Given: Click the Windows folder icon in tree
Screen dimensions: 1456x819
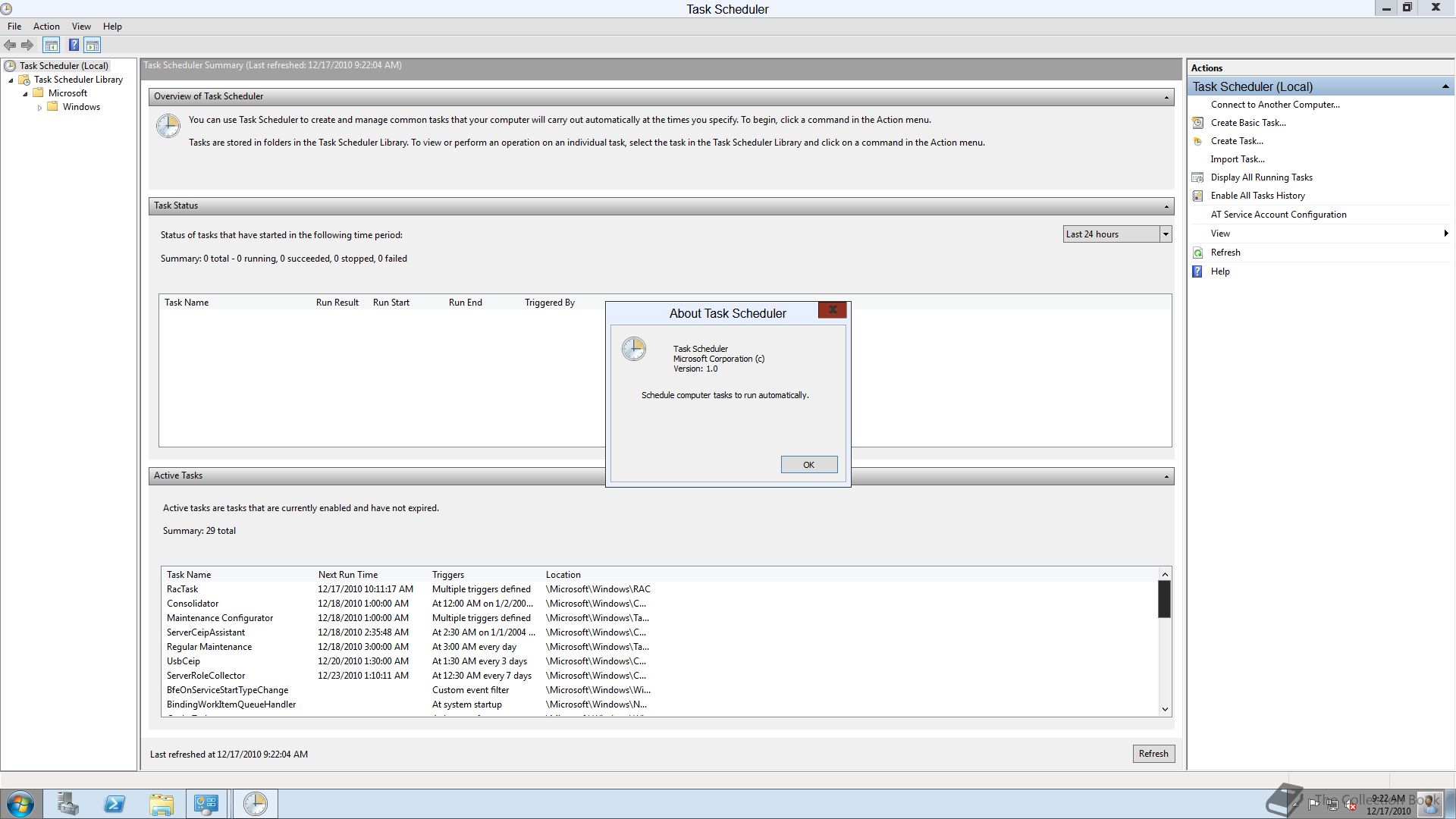Looking at the screenshot, I should click(x=52, y=107).
